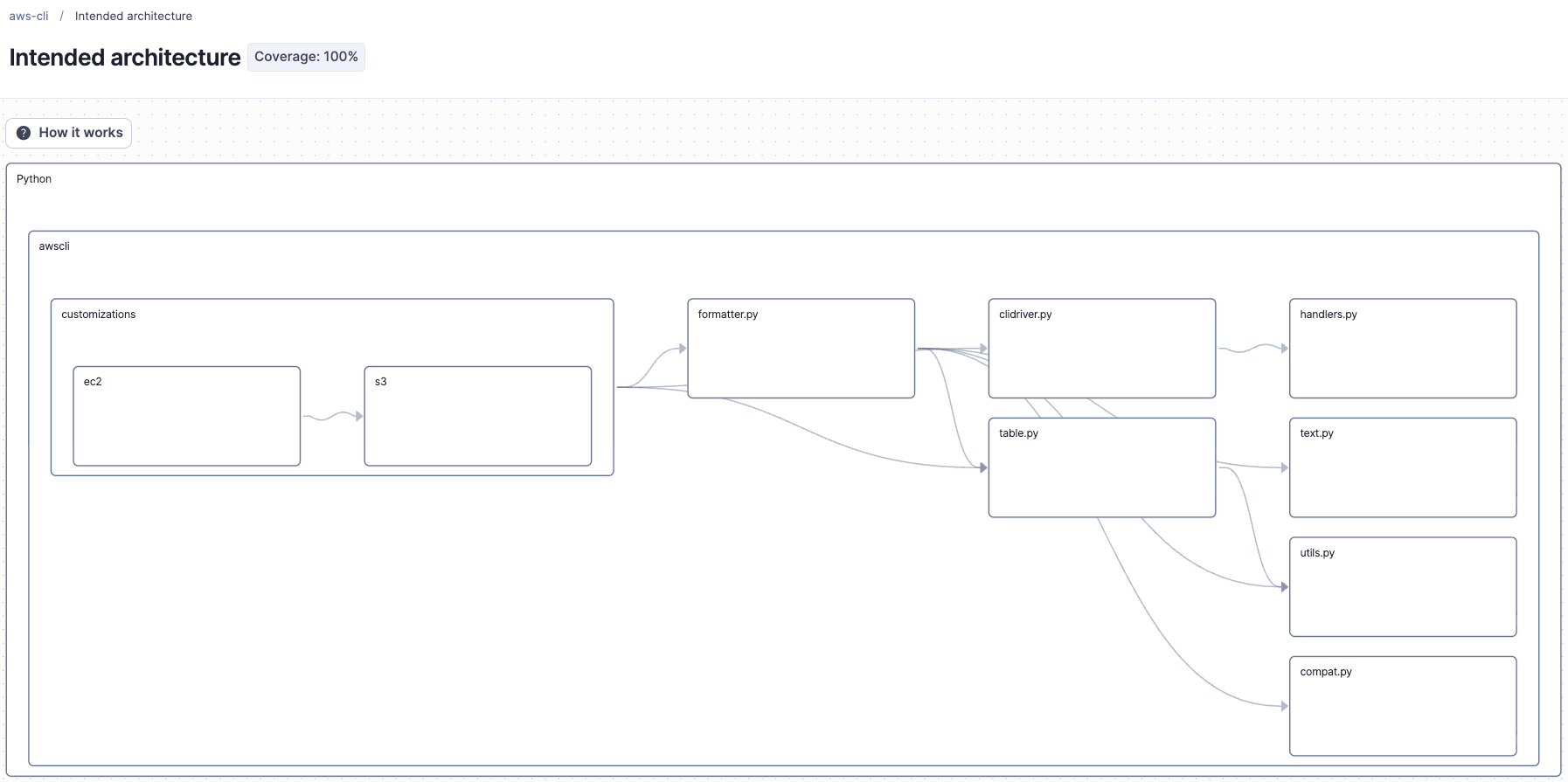Open the aws-cli breadcrumb link

29,16
